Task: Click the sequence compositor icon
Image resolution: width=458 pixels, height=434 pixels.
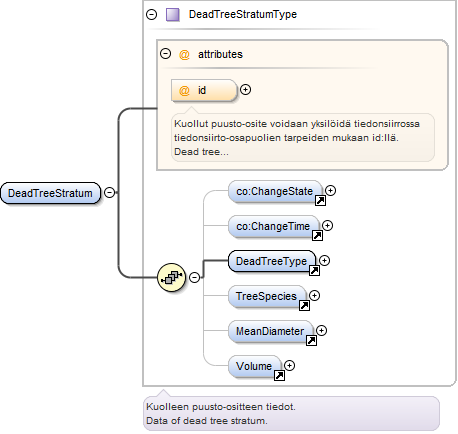Action: 171,277
